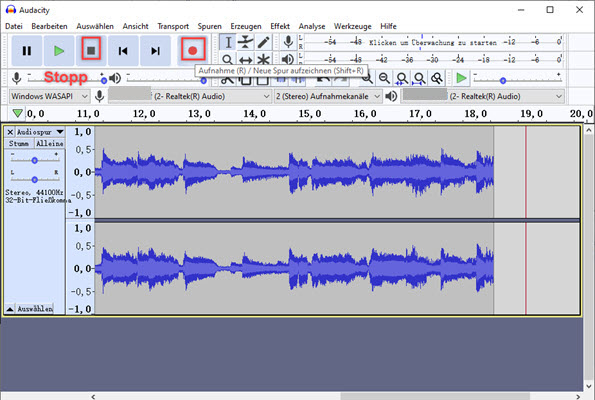595x400 pixels.
Task: Open the Auswählen menu in menu bar
Action: 95,26
